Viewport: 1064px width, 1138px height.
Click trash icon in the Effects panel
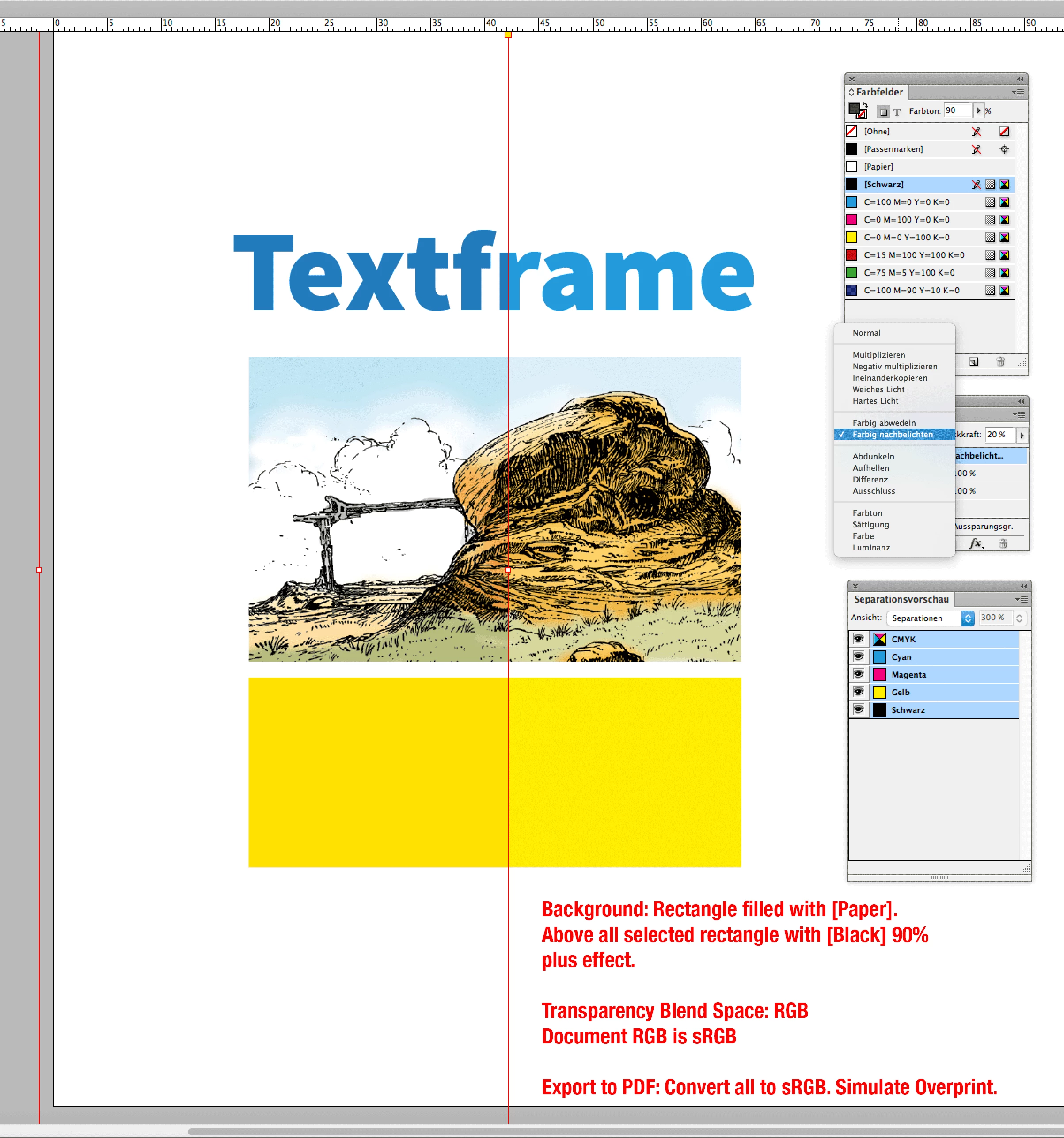[x=1003, y=543]
